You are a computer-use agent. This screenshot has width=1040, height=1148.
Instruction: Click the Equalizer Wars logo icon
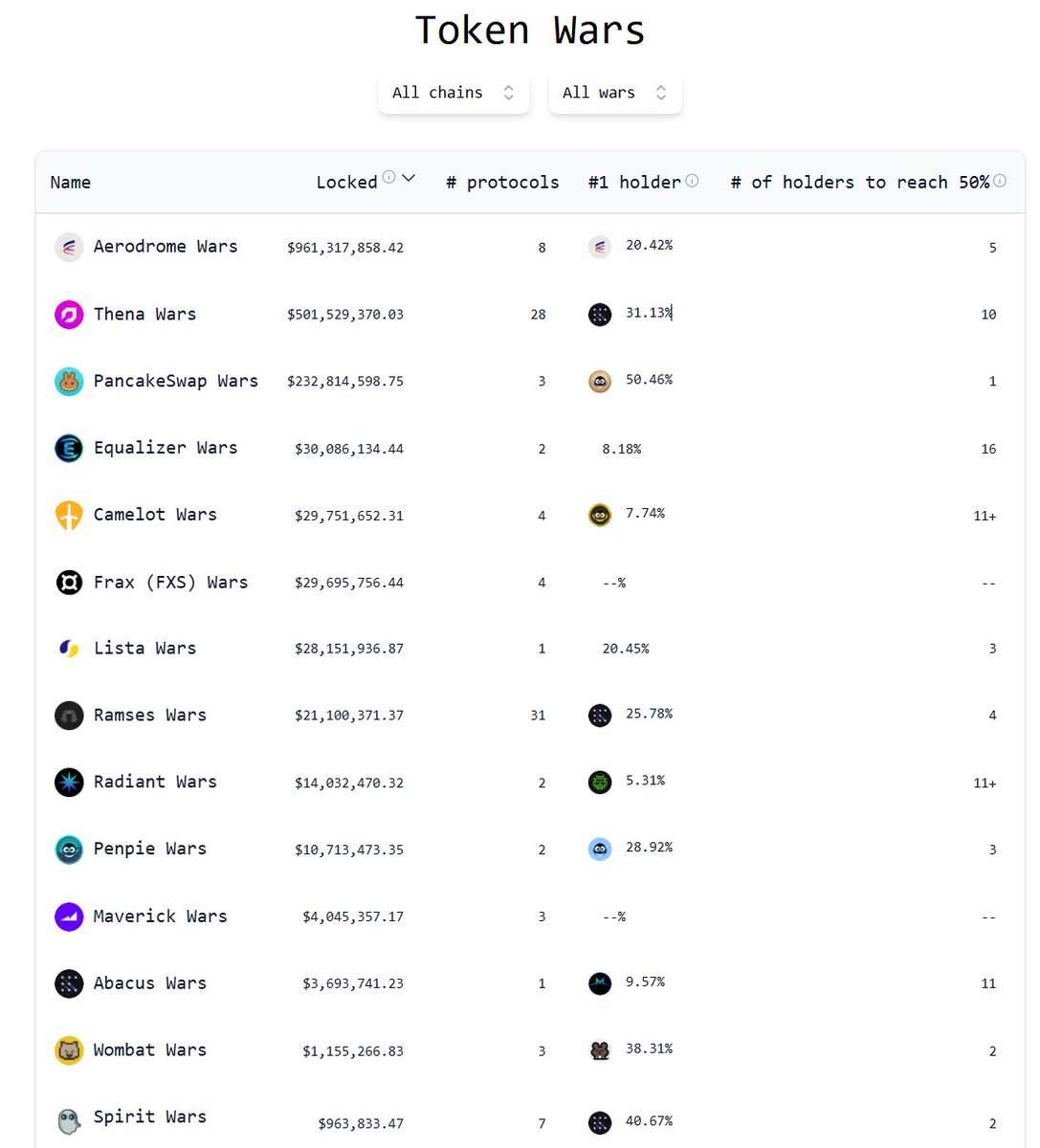[68, 448]
